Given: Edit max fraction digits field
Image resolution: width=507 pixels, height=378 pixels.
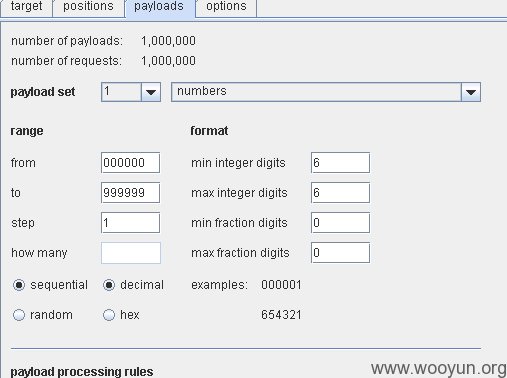Looking at the screenshot, I should (x=340, y=253).
